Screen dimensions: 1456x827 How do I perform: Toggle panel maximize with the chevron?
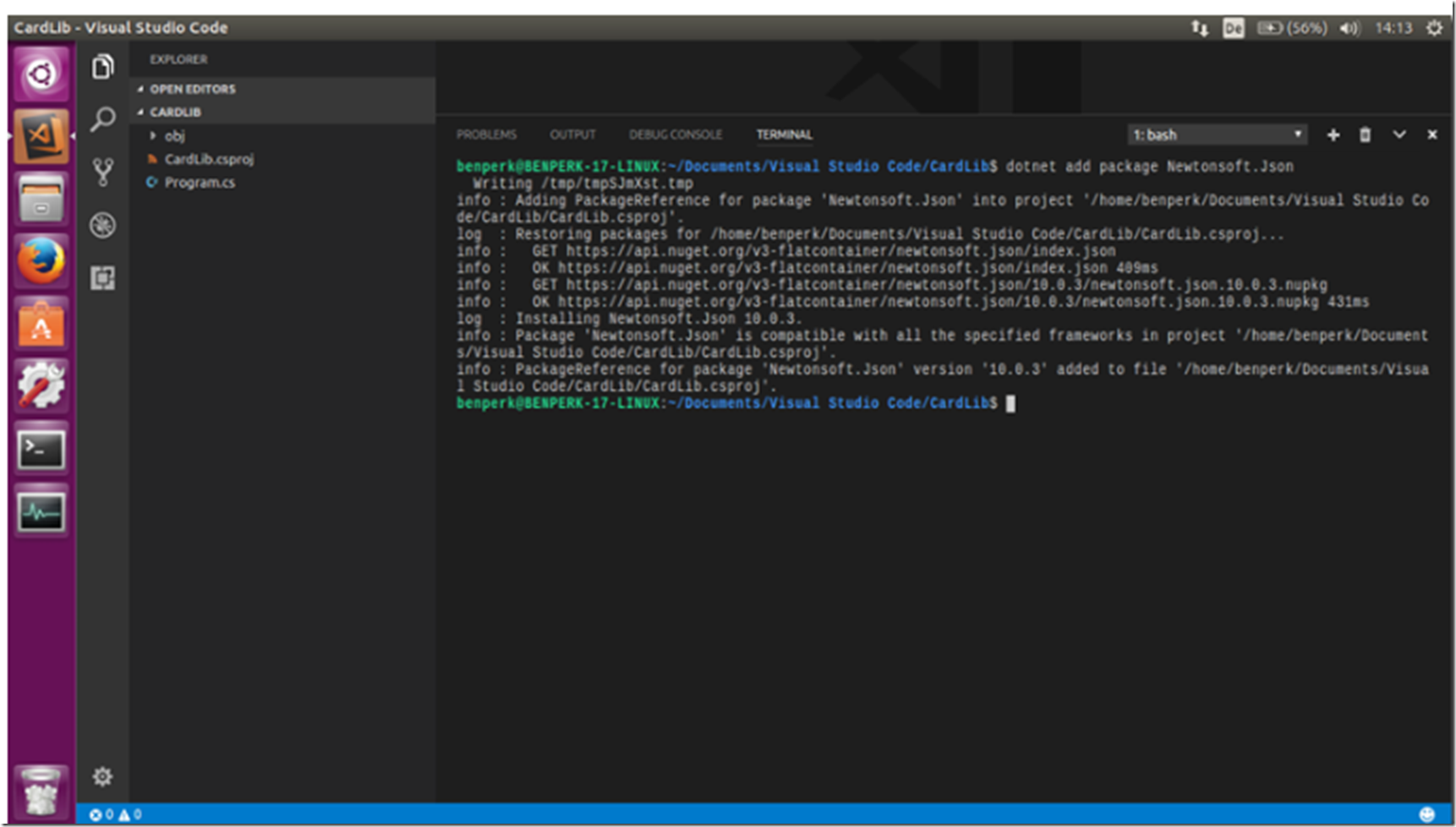(x=1399, y=134)
